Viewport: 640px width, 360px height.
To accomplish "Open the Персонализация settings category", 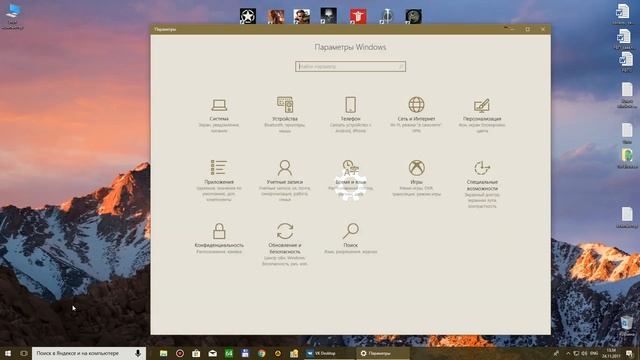I will pos(482,115).
